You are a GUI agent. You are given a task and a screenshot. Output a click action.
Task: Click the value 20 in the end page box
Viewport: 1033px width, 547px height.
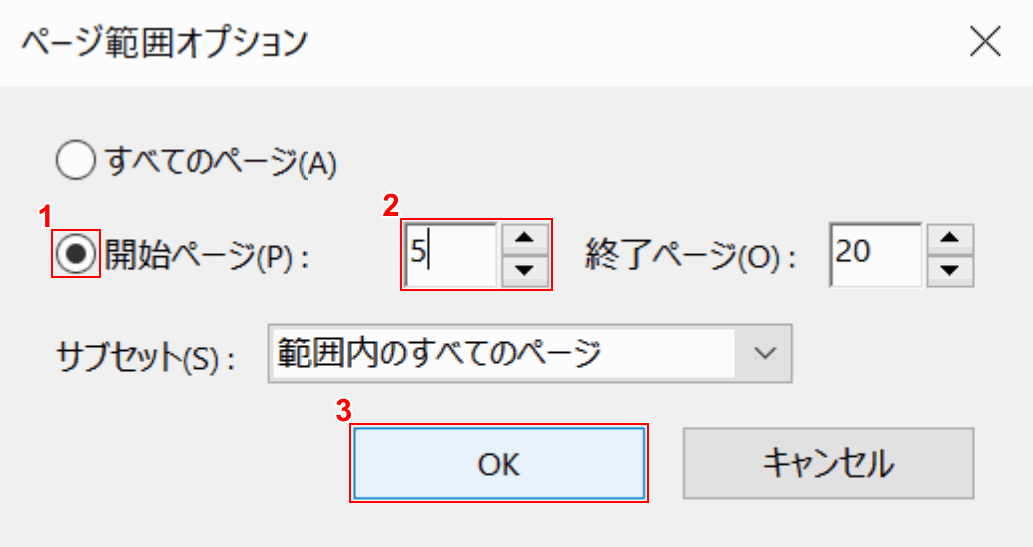(x=853, y=251)
